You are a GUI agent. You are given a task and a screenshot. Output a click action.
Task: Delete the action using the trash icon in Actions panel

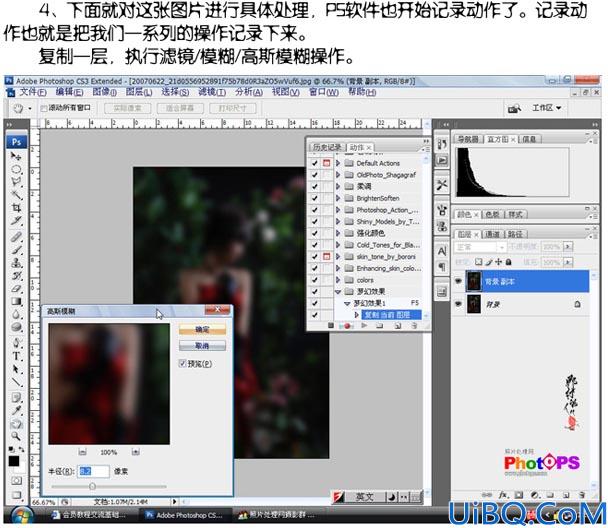click(x=414, y=326)
